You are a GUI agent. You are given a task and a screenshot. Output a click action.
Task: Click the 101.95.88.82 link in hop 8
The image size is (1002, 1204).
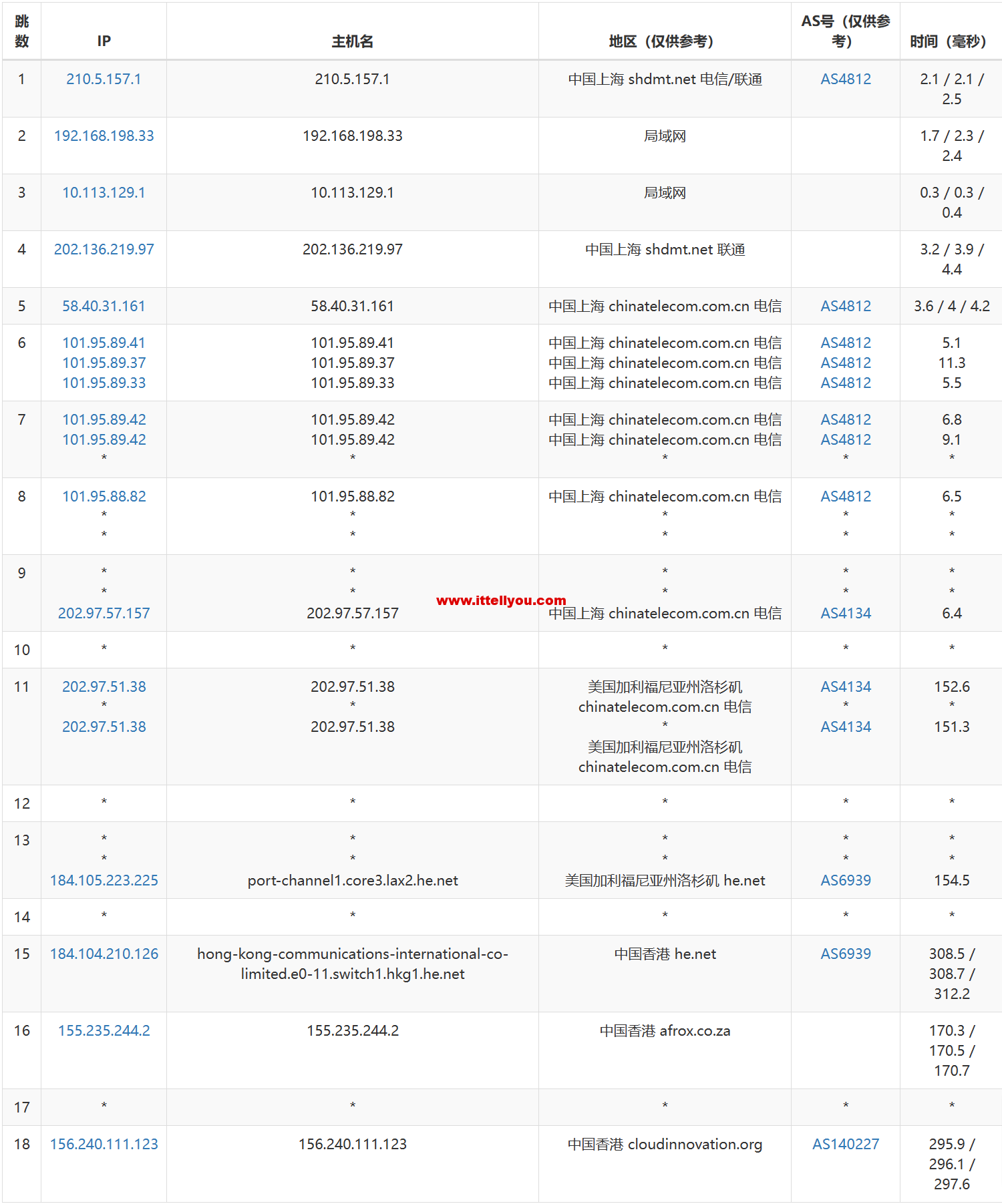tap(104, 496)
